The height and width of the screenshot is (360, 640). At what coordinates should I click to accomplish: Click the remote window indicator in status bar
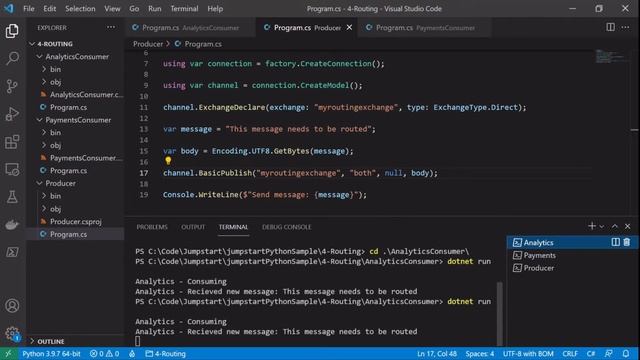[8, 353]
